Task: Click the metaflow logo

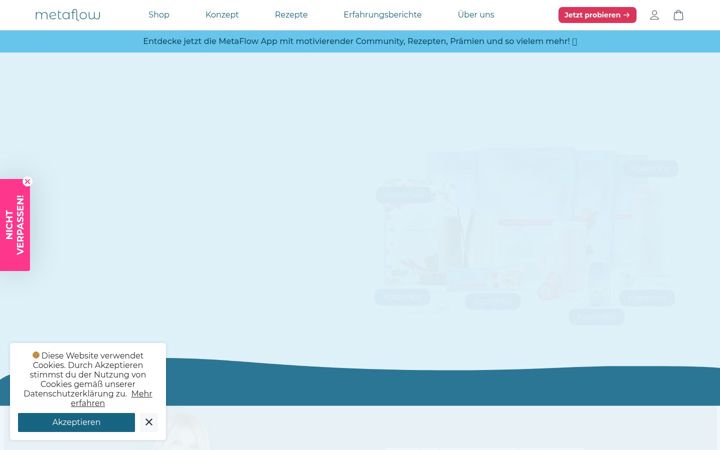Action: pyautogui.click(x=68, y=15)
